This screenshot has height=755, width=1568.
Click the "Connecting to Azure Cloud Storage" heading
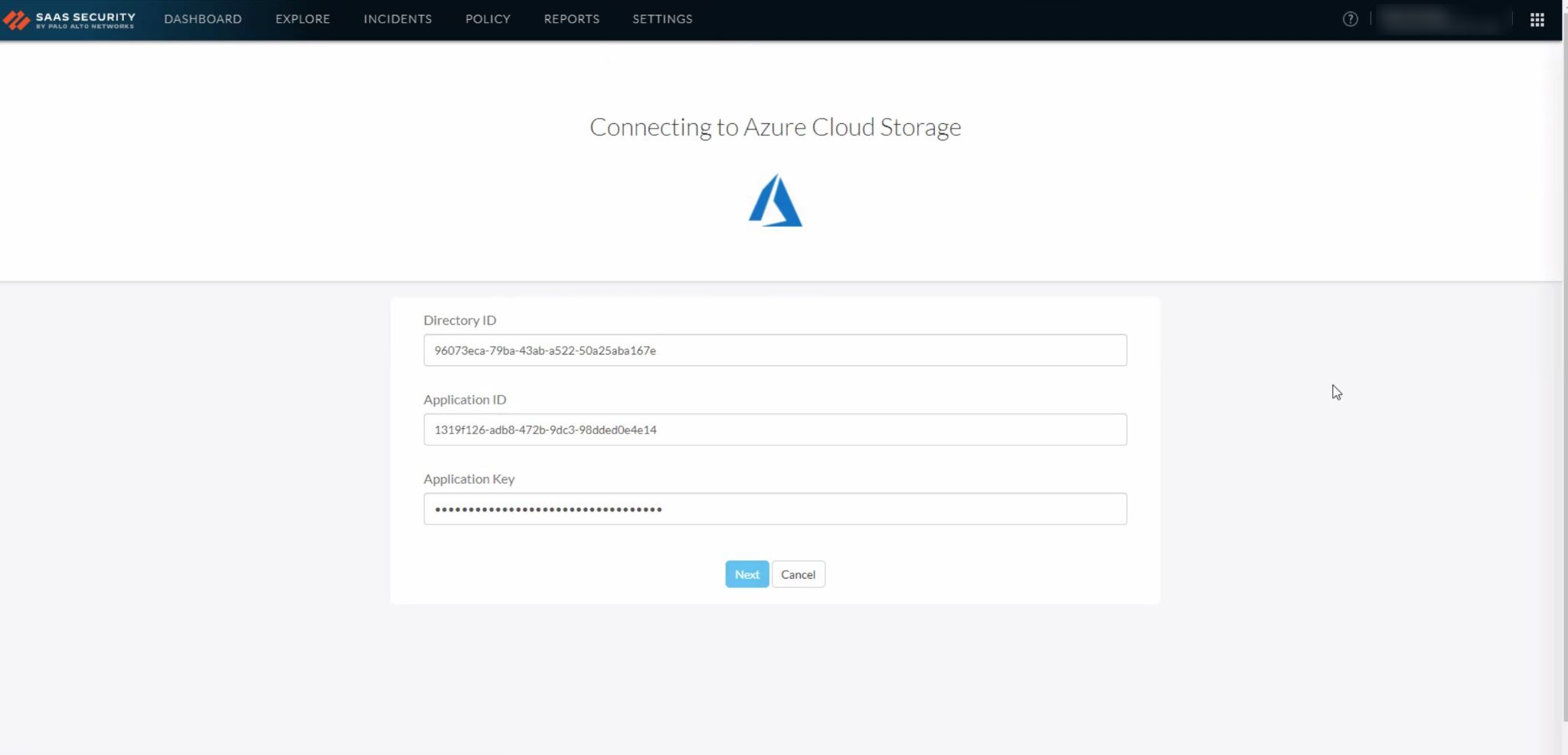click(775, 127)
